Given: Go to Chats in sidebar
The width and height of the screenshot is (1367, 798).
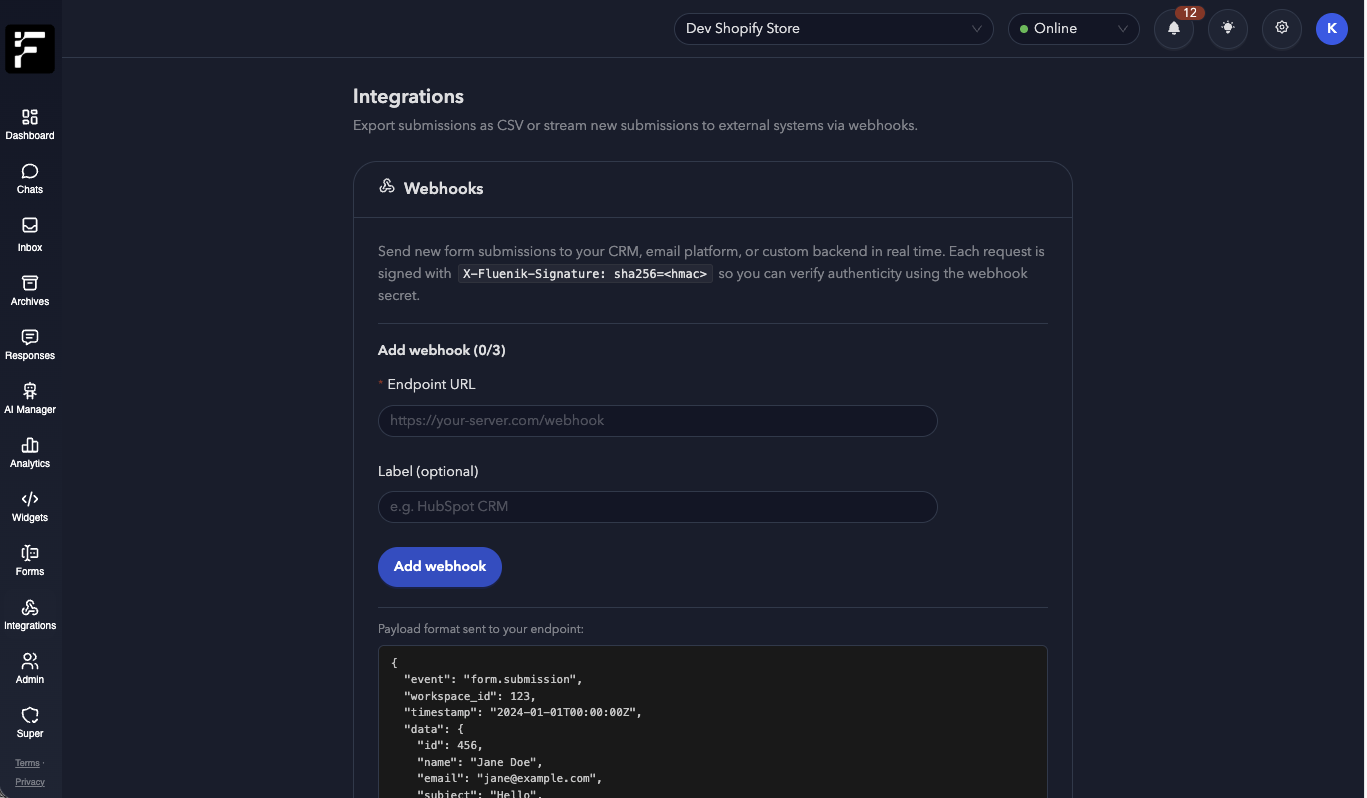Looking at the screenshot, I should point(30,172).
